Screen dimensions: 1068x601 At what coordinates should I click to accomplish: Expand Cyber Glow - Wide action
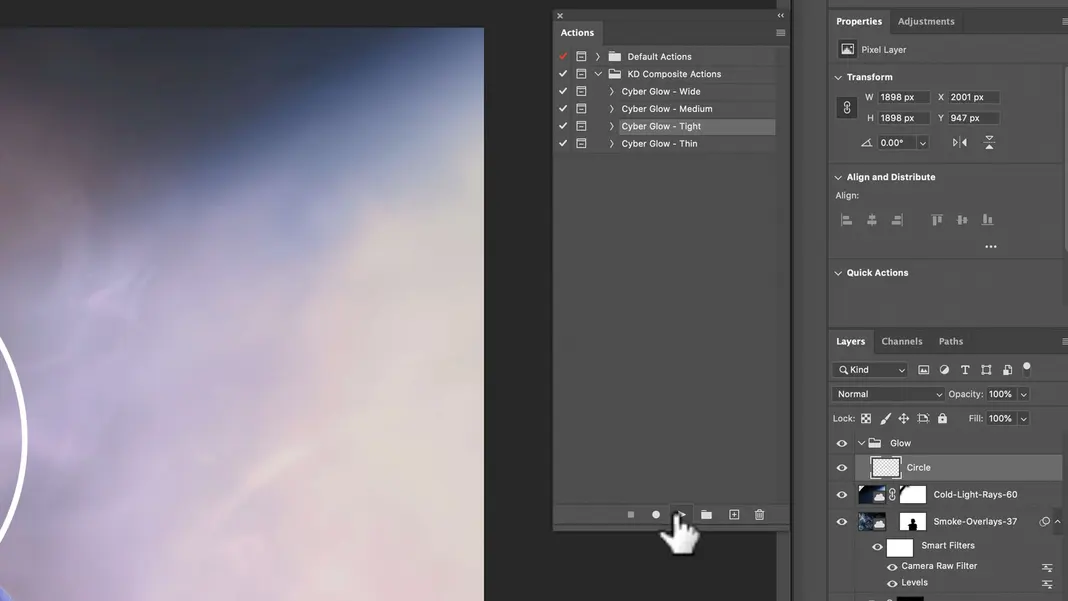tap(611, 91)
